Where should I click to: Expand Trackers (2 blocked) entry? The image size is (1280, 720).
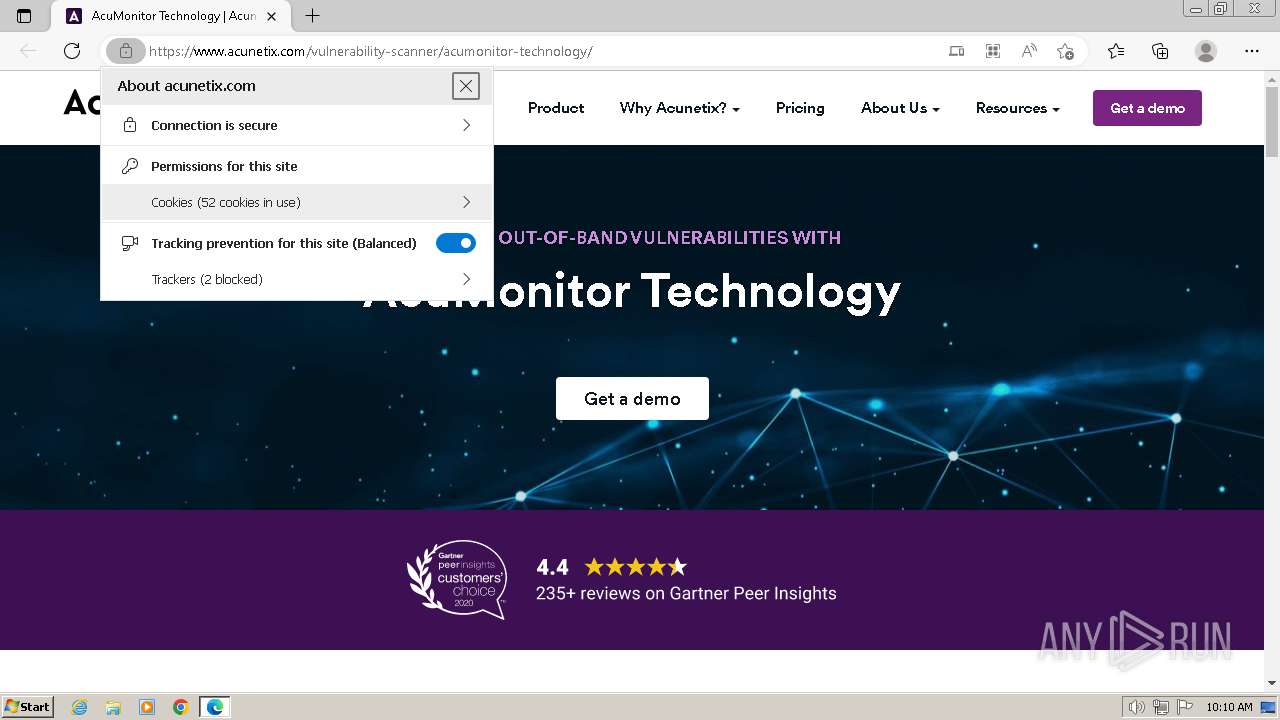[297, 279]
